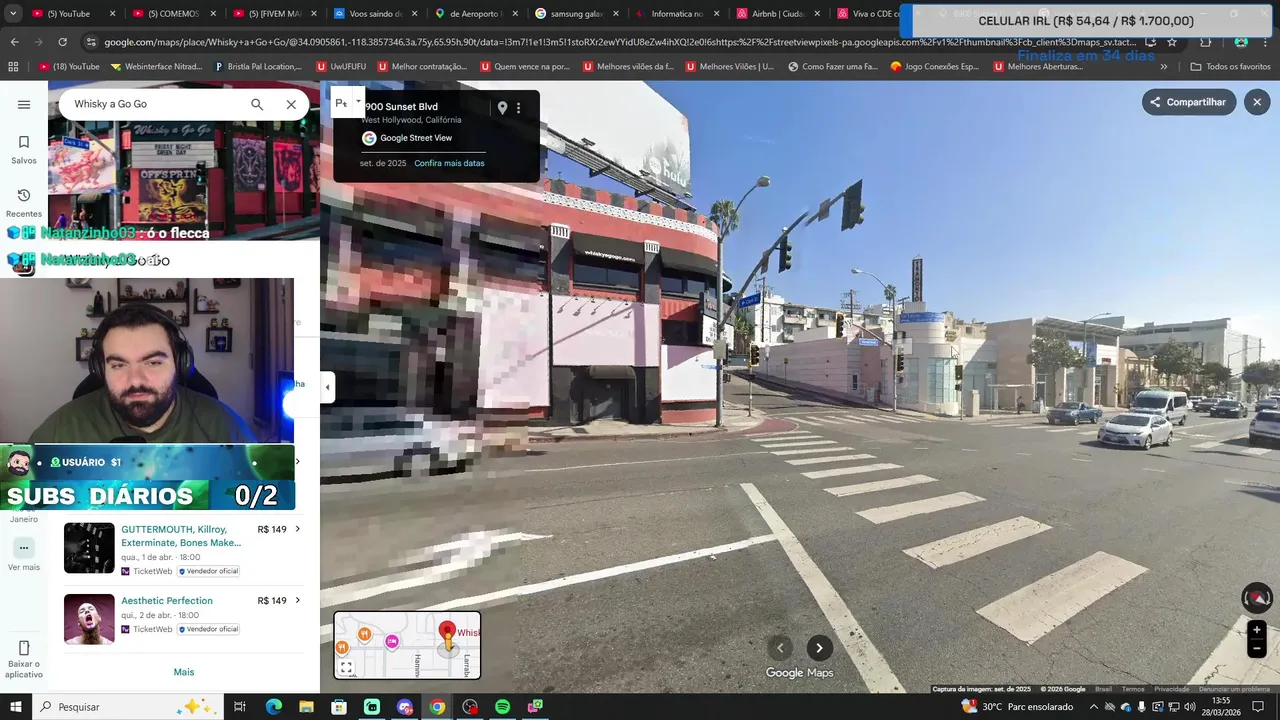Click the minimap thumbnail with red pin

407,645
